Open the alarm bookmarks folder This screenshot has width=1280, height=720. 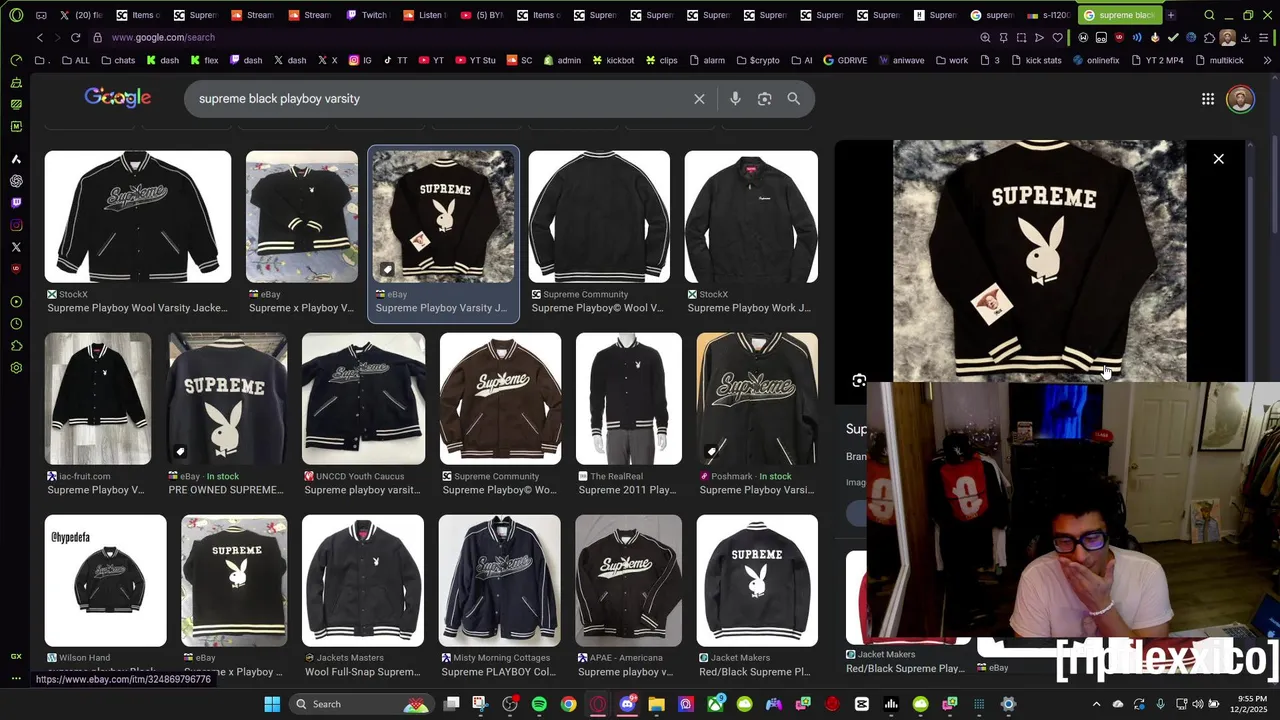[x=706, y=60]
